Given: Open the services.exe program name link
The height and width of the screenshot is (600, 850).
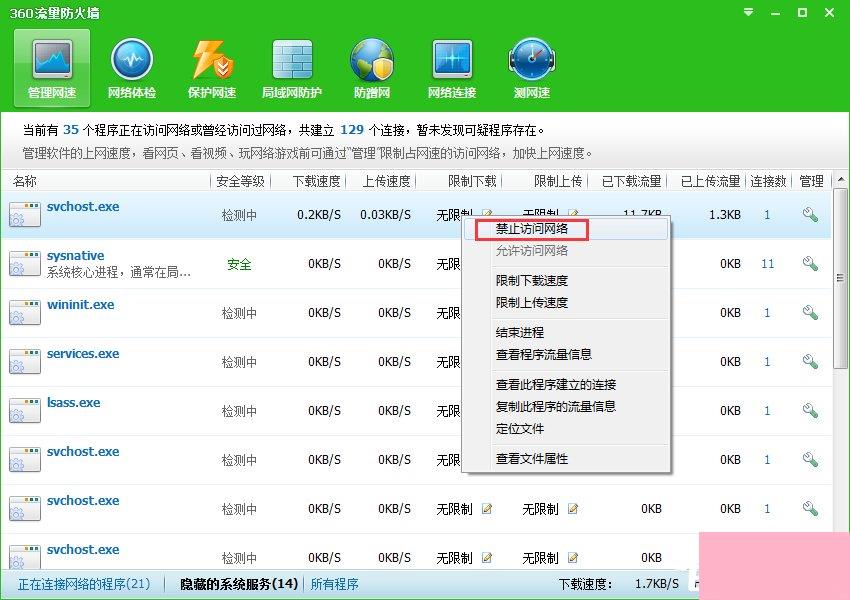Looking at the screenshot, I should point(83,353).
